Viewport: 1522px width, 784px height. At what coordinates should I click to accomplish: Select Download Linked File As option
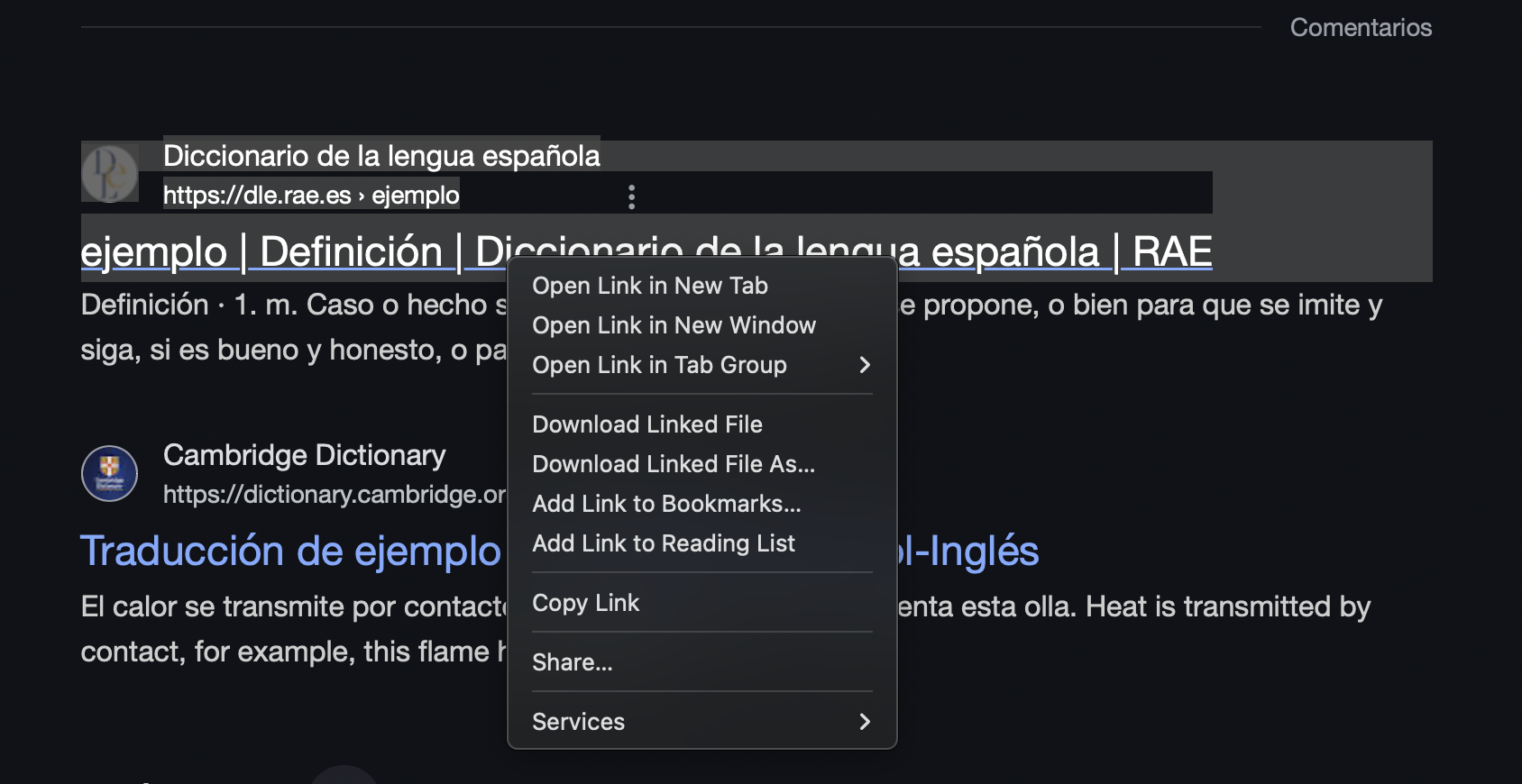coord(674,464)
